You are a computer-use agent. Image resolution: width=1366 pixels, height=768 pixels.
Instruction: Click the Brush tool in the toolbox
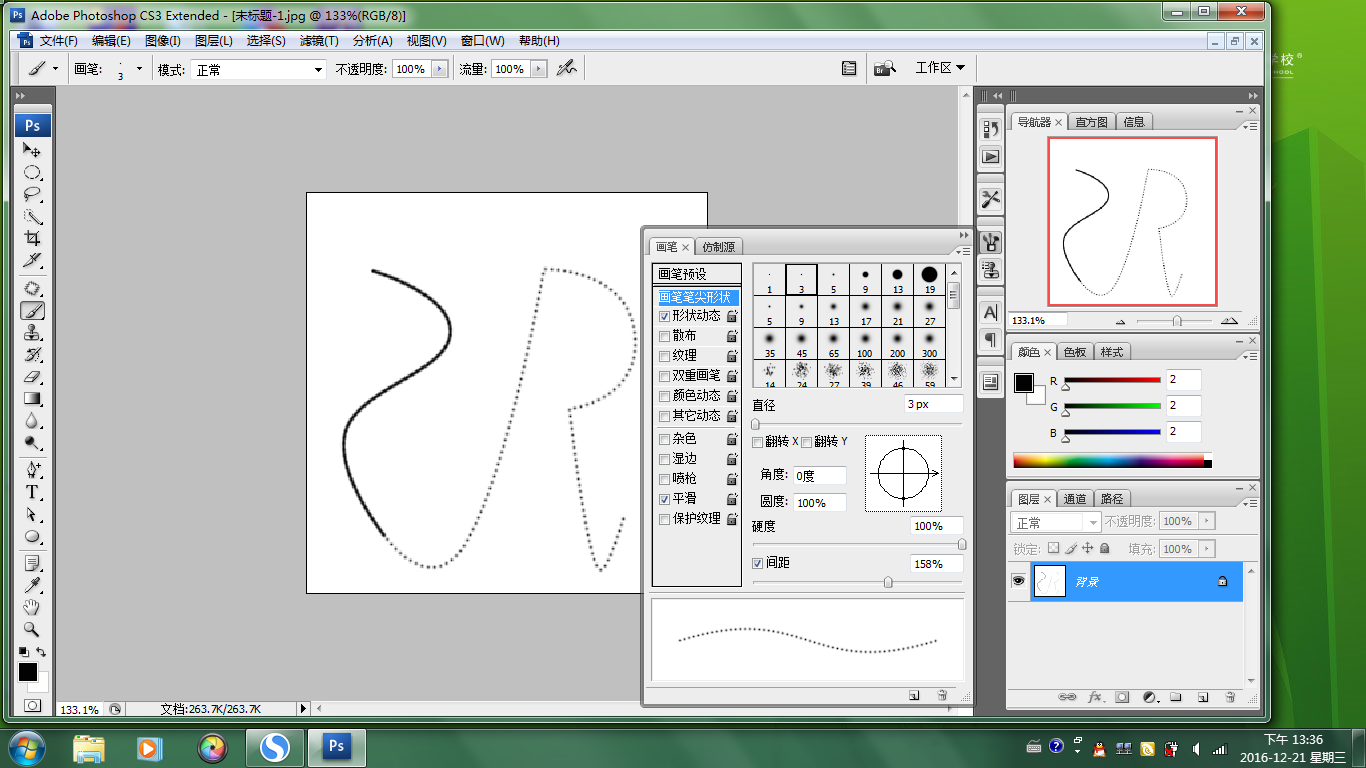tap(33, 311)
